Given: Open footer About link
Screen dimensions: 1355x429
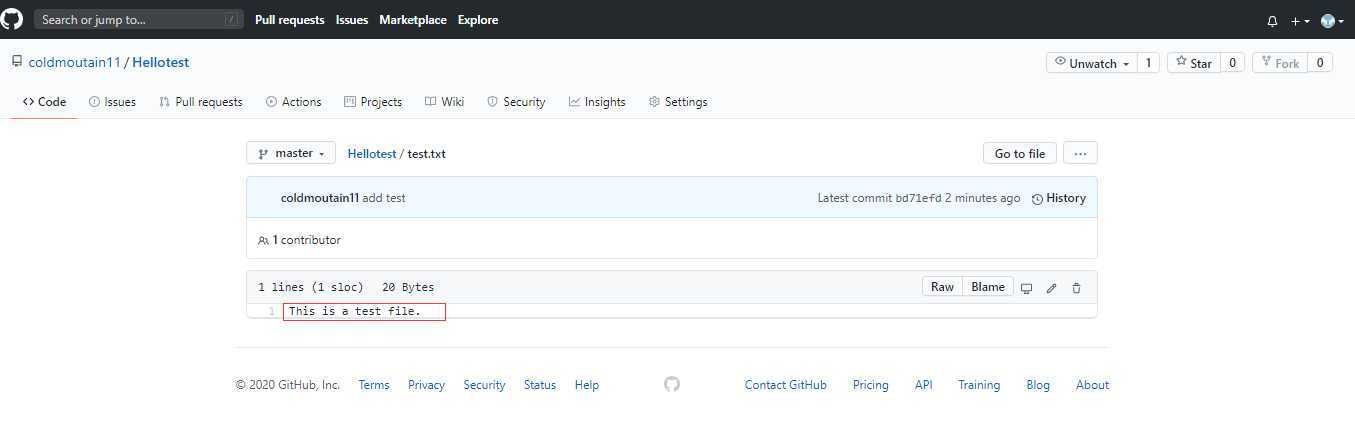Looking at the screenshot, I should (x=1092, y=385).
